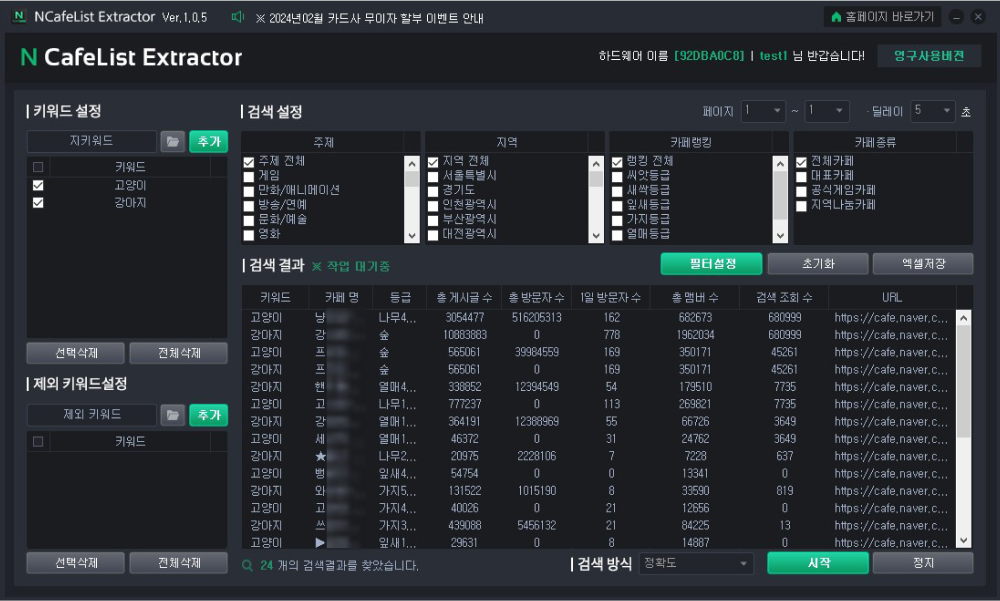Sort results by 총 게시글 수 column
The height and width of the screenshot is (601, 1000).
pyautogui.click(x=464, y=297)
